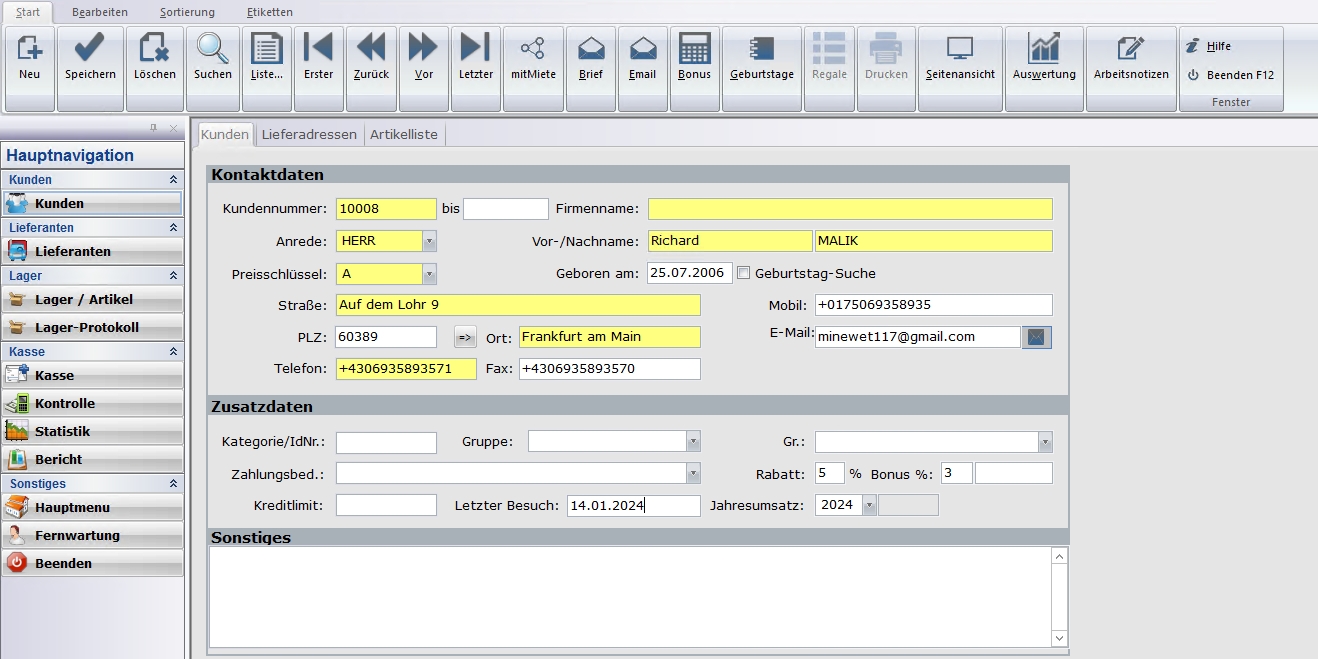Open the Bonus calculator icon

coord(694,49)
